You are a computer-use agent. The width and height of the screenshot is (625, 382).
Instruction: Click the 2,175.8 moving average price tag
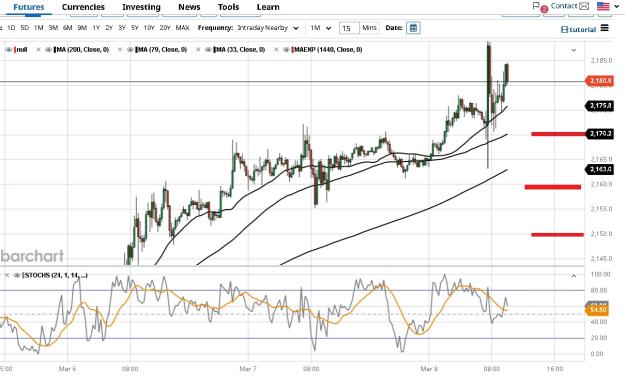pyautogui.click(x=599, y=106)
